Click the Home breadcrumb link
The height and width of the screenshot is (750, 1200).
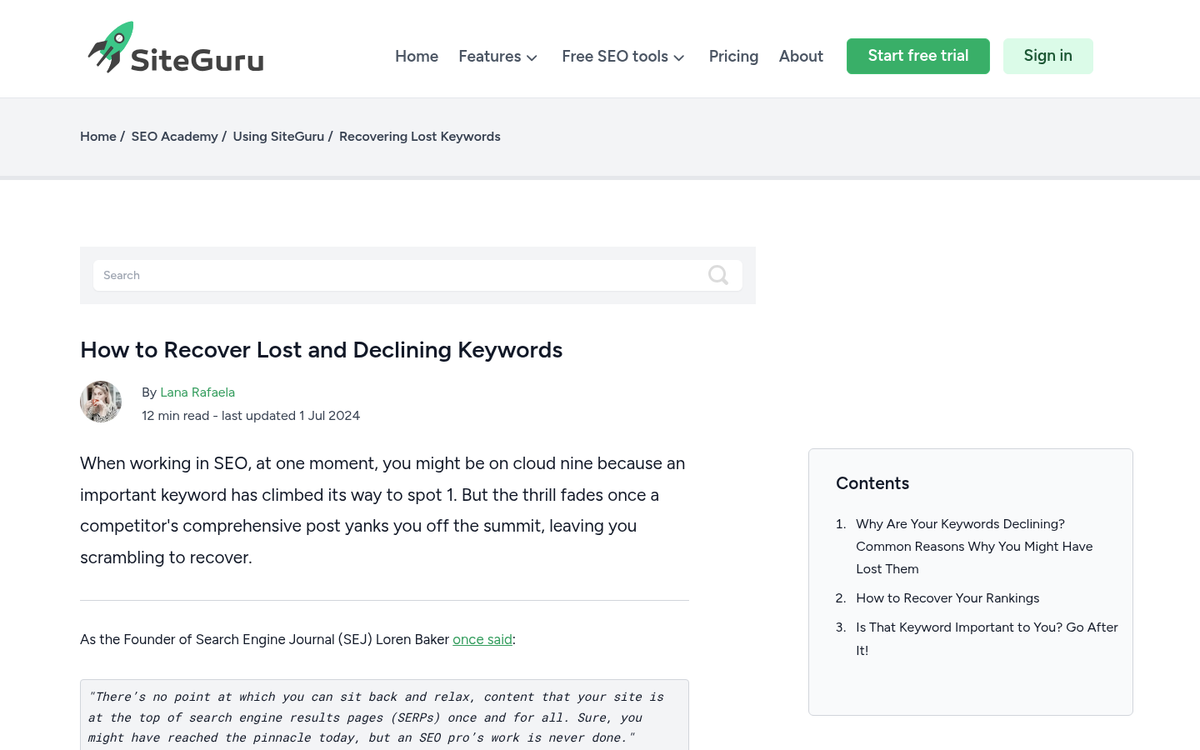97,136
